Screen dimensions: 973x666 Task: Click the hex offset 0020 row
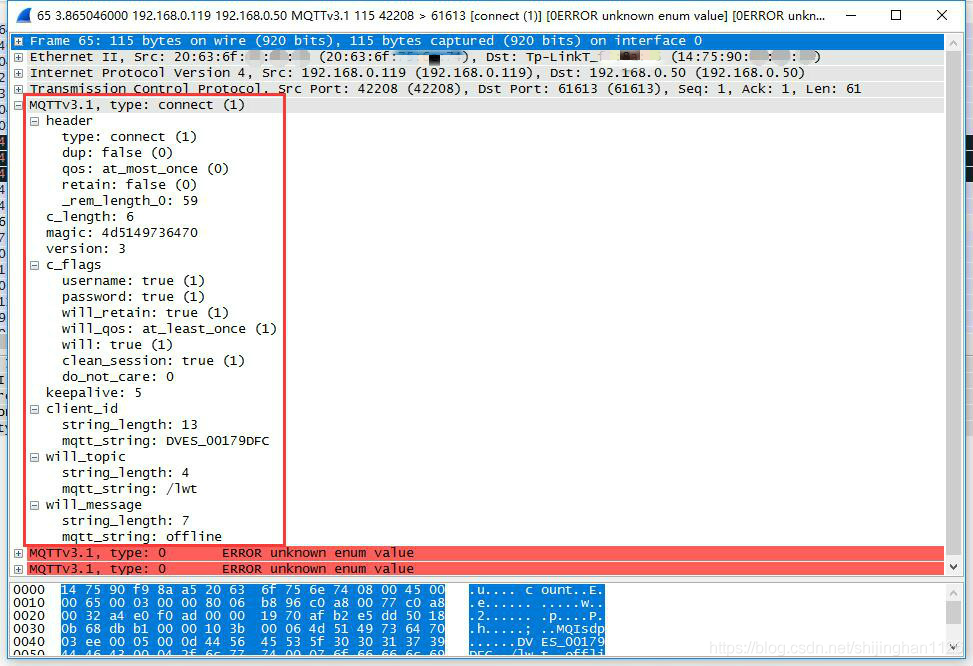(x=29, y=616)
